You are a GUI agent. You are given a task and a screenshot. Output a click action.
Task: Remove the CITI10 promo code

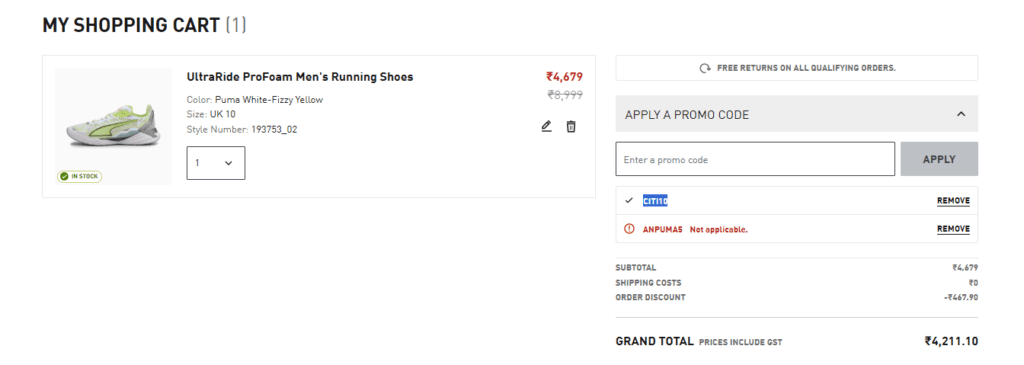click(953, 201)
